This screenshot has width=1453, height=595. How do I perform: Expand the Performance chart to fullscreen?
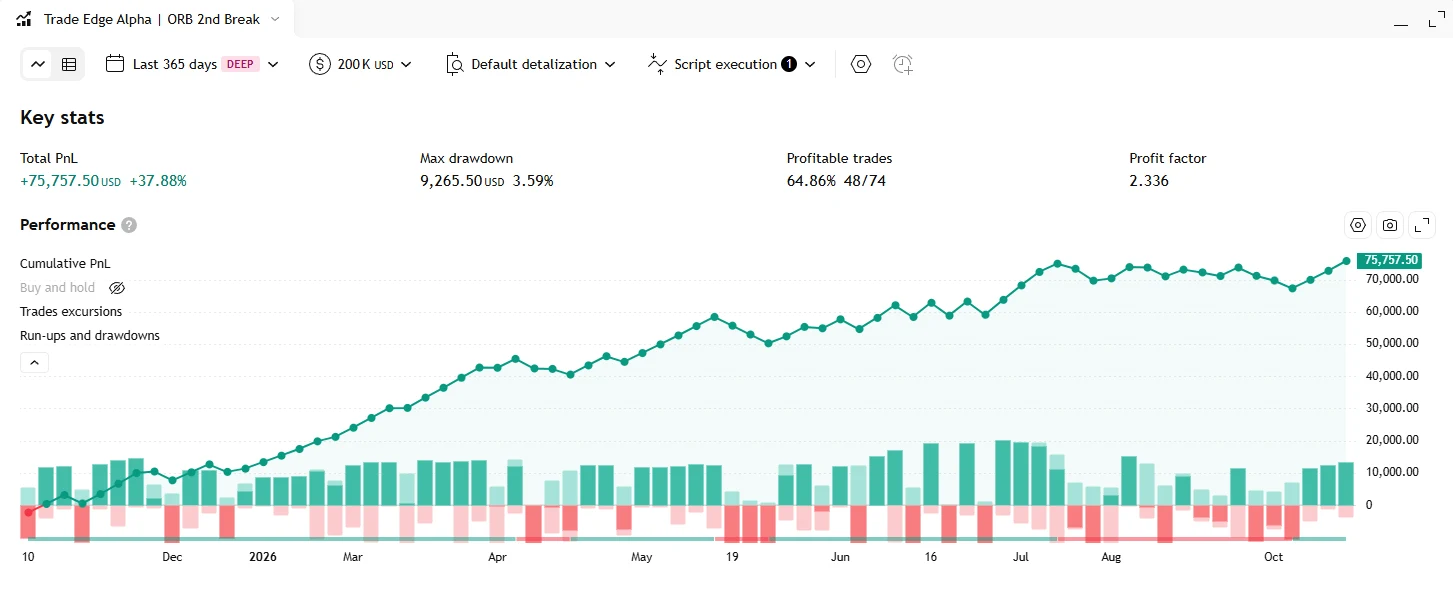coord(1422,225)
